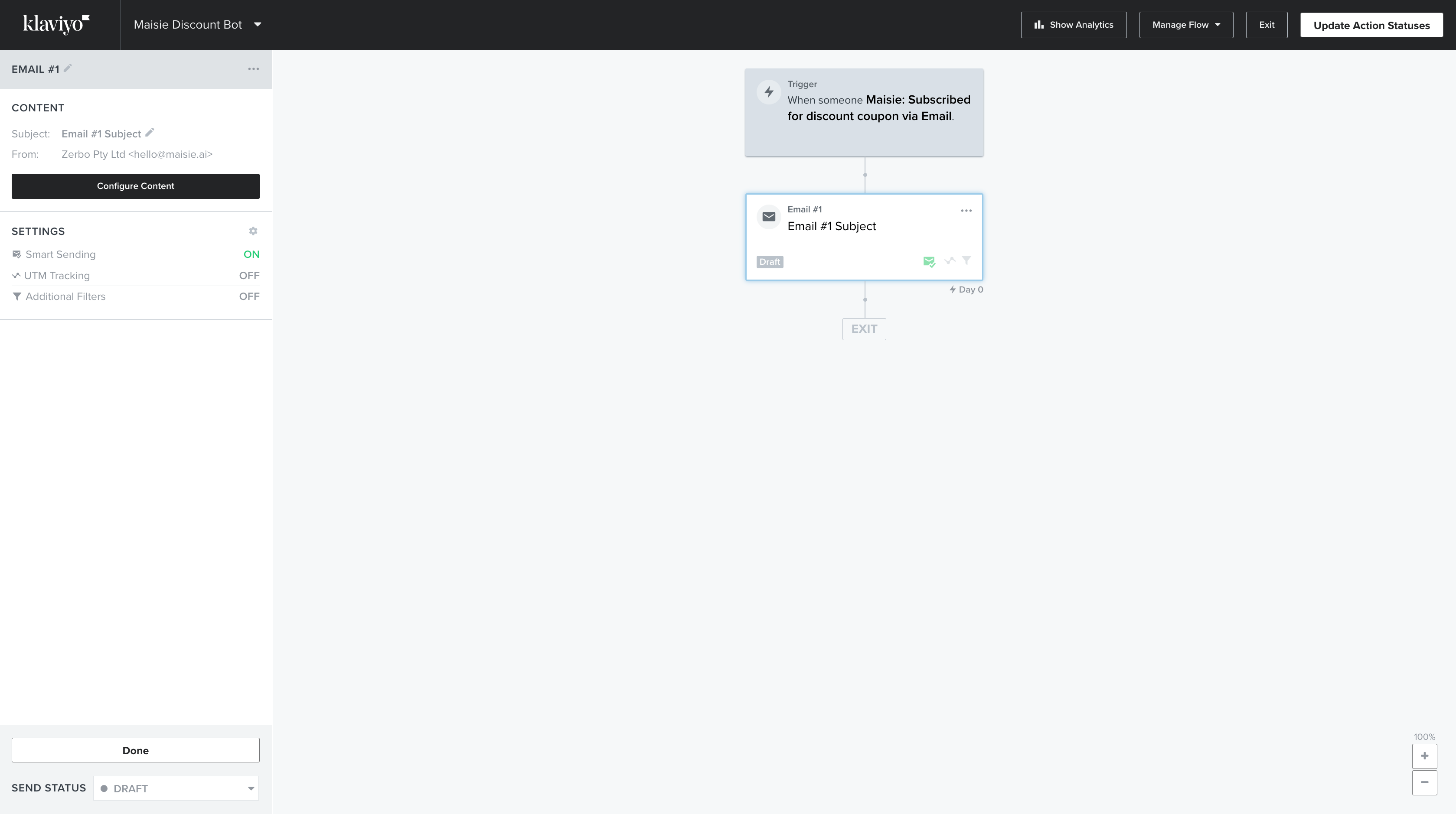Enable UTM Tracking
Screen dimensions: 1456x814
tap(249, 275)
